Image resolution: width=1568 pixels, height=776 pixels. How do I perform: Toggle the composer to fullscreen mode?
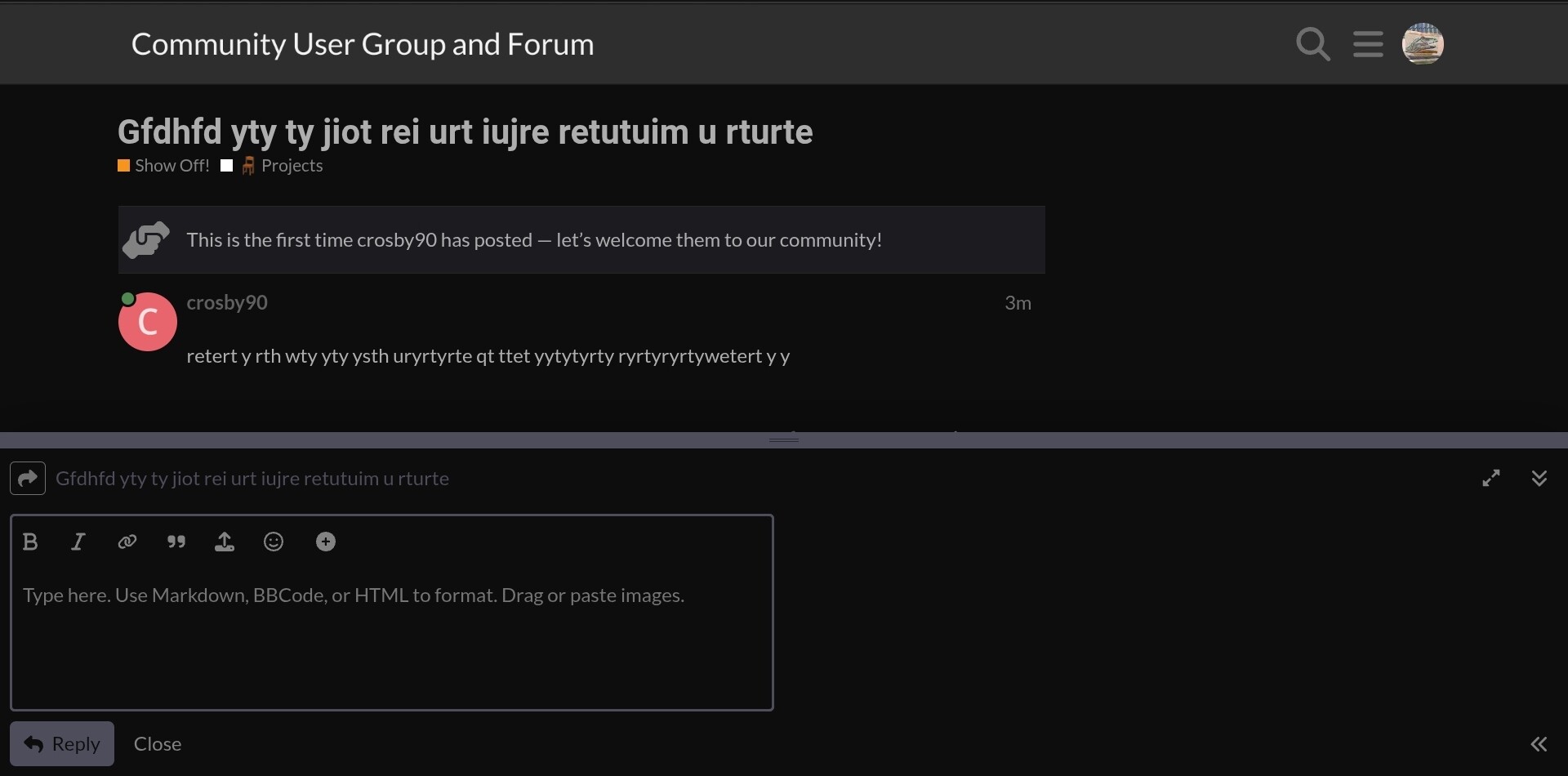click(1491, 479)
